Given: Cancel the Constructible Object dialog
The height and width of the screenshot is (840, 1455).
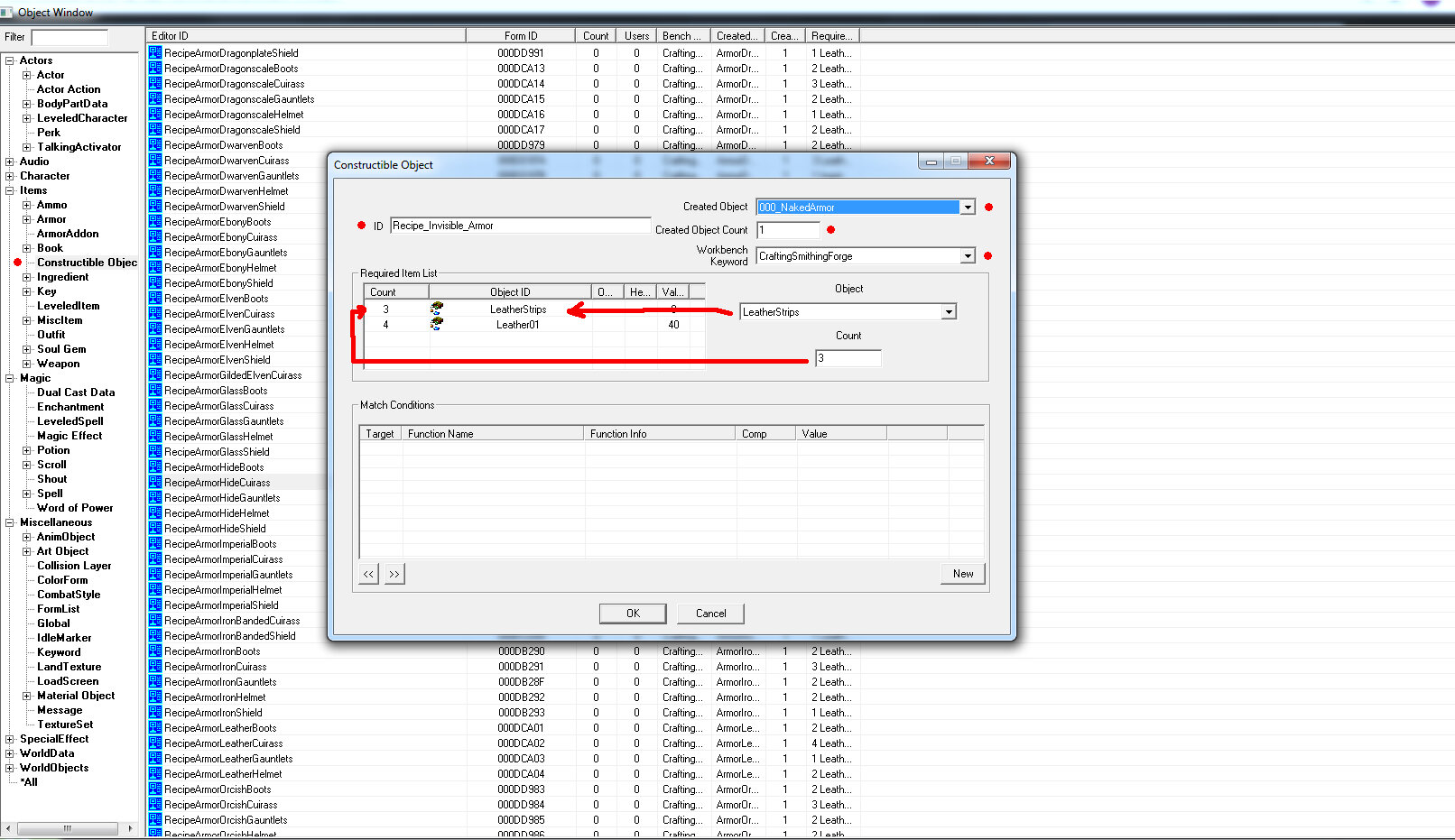Looking at the screenshot, I should tap(711, 614).
